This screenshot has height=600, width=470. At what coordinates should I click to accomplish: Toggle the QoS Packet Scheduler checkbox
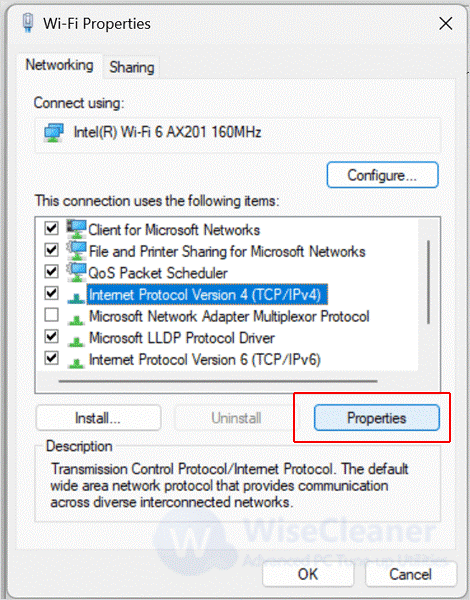point(51,272)
